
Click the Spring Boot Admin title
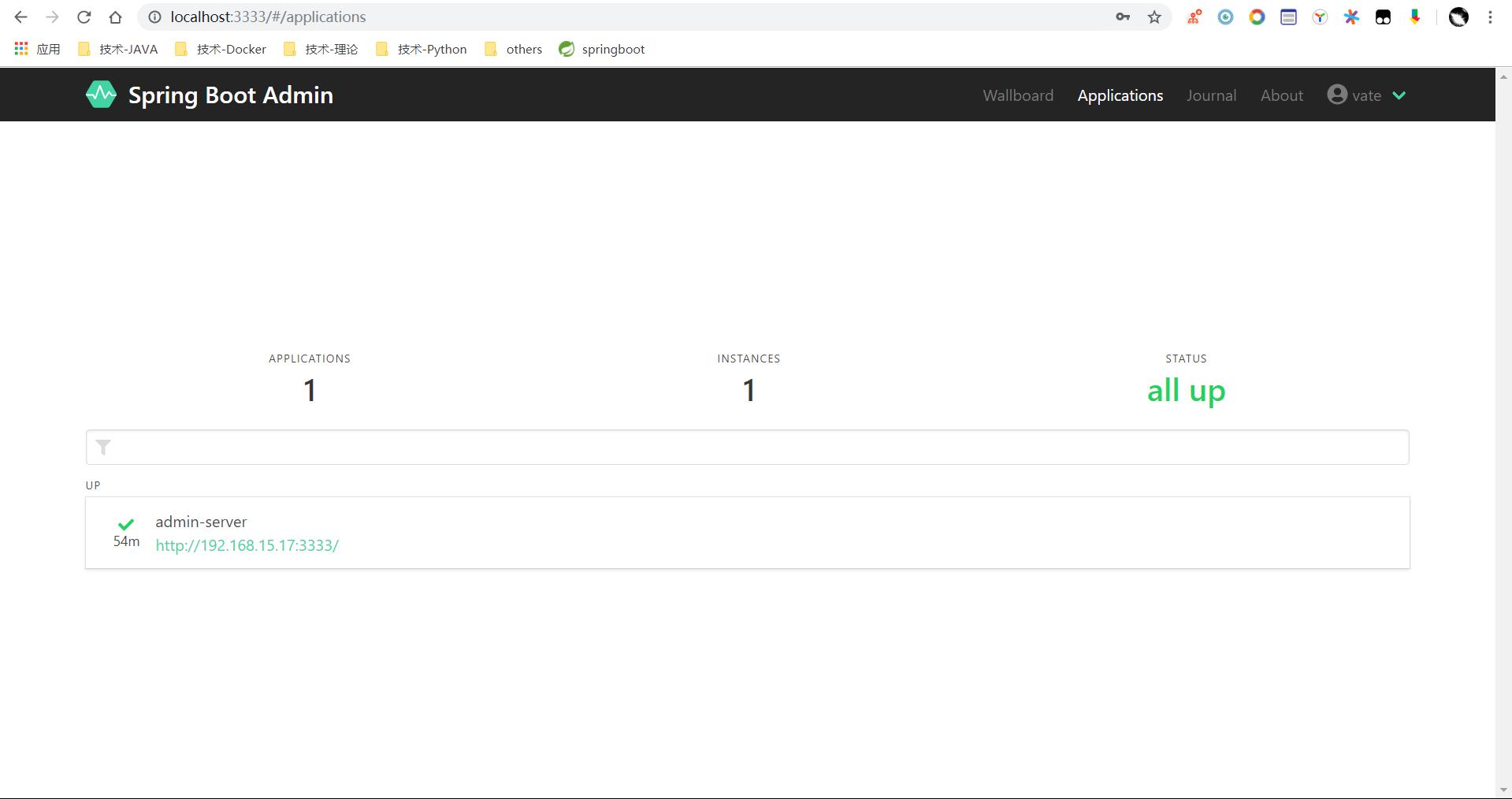[x=231, y=95]
